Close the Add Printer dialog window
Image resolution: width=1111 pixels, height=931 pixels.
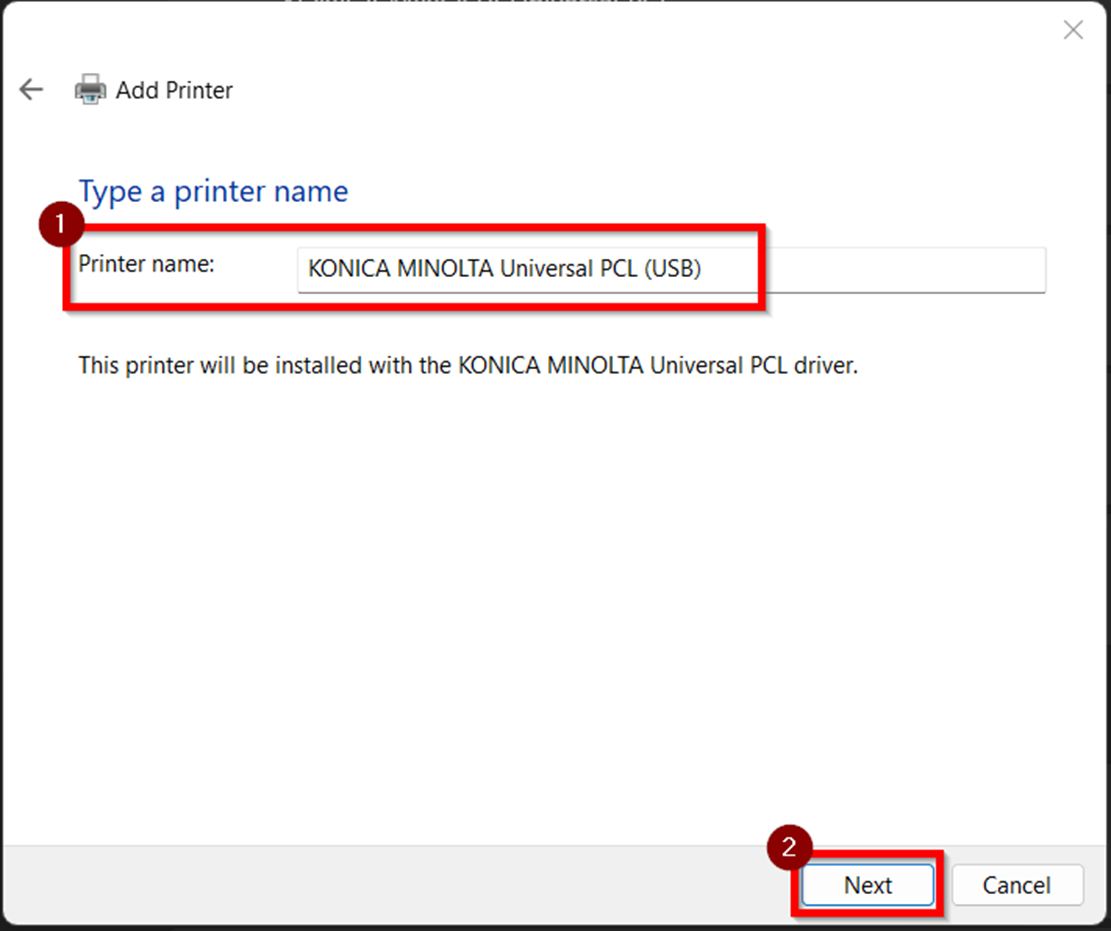point(1073,30)
